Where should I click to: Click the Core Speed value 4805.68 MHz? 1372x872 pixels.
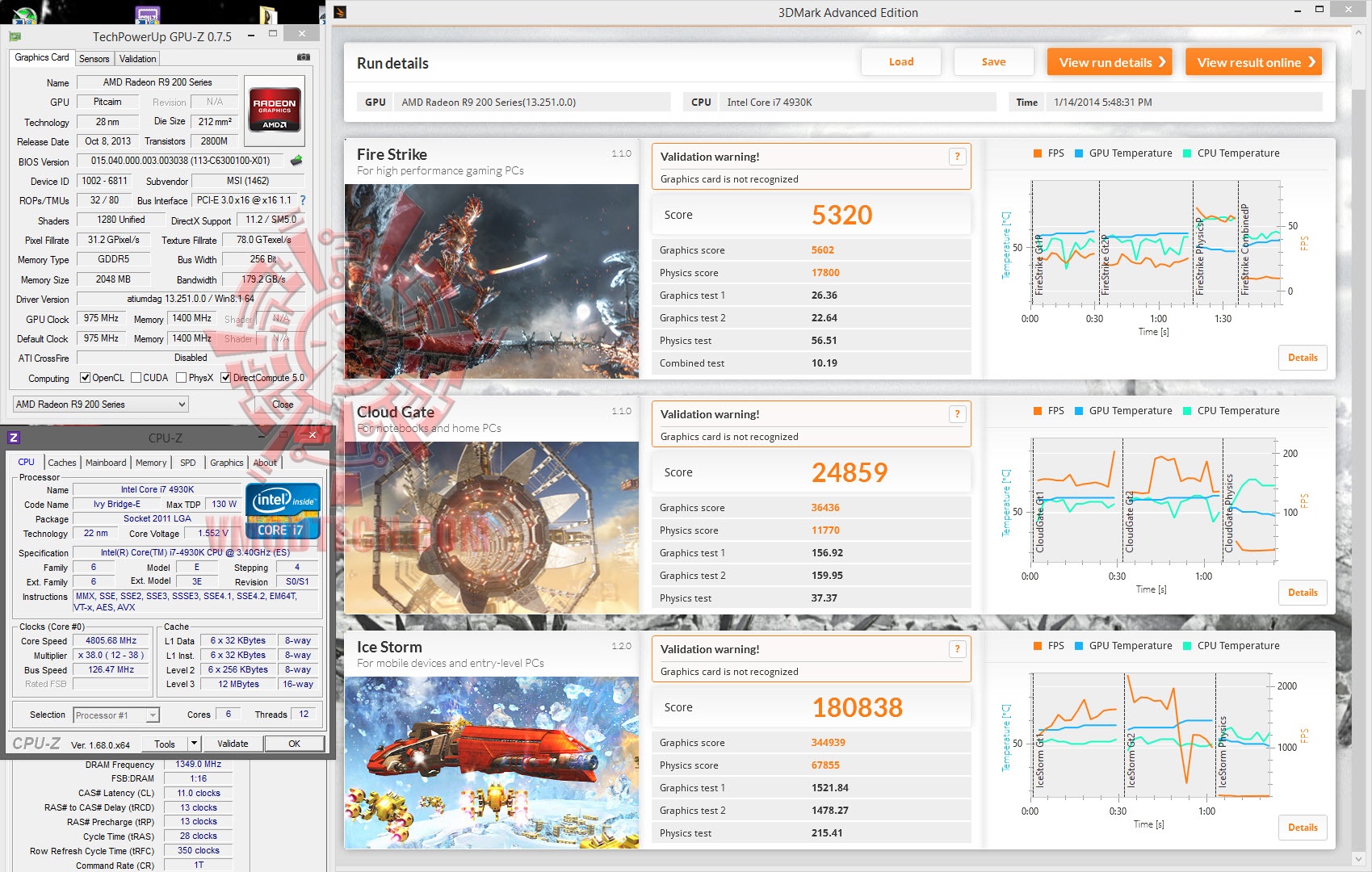point(111,640)
